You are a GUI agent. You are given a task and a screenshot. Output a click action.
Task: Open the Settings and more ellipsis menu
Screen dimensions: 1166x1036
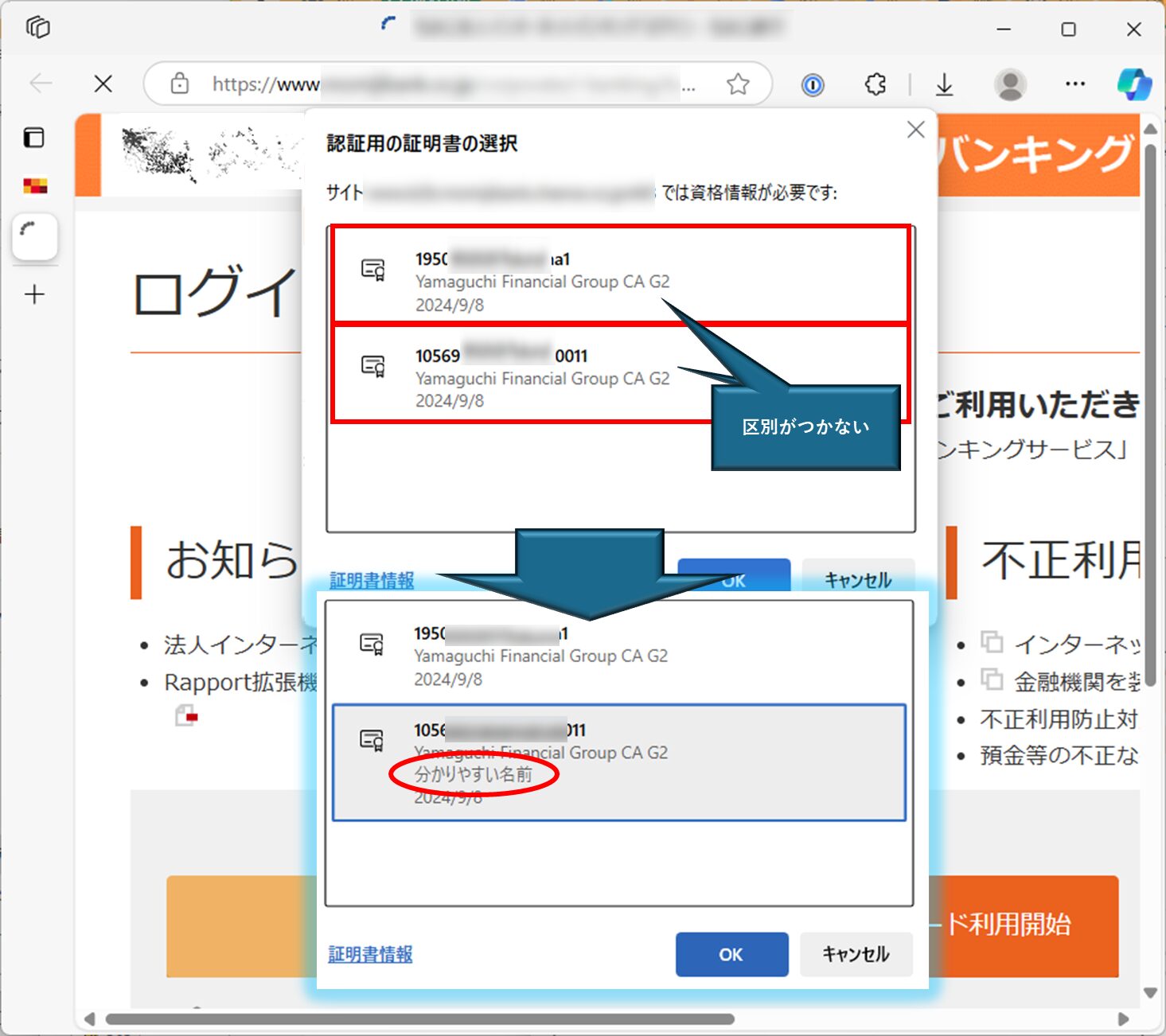coord(1075,84)
